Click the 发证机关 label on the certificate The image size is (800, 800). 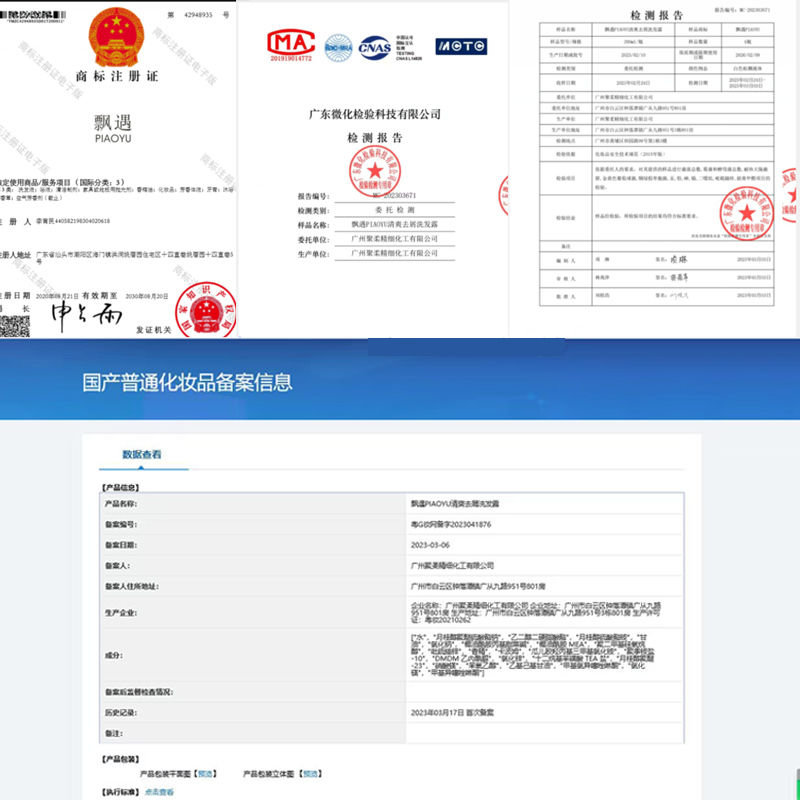153,330
